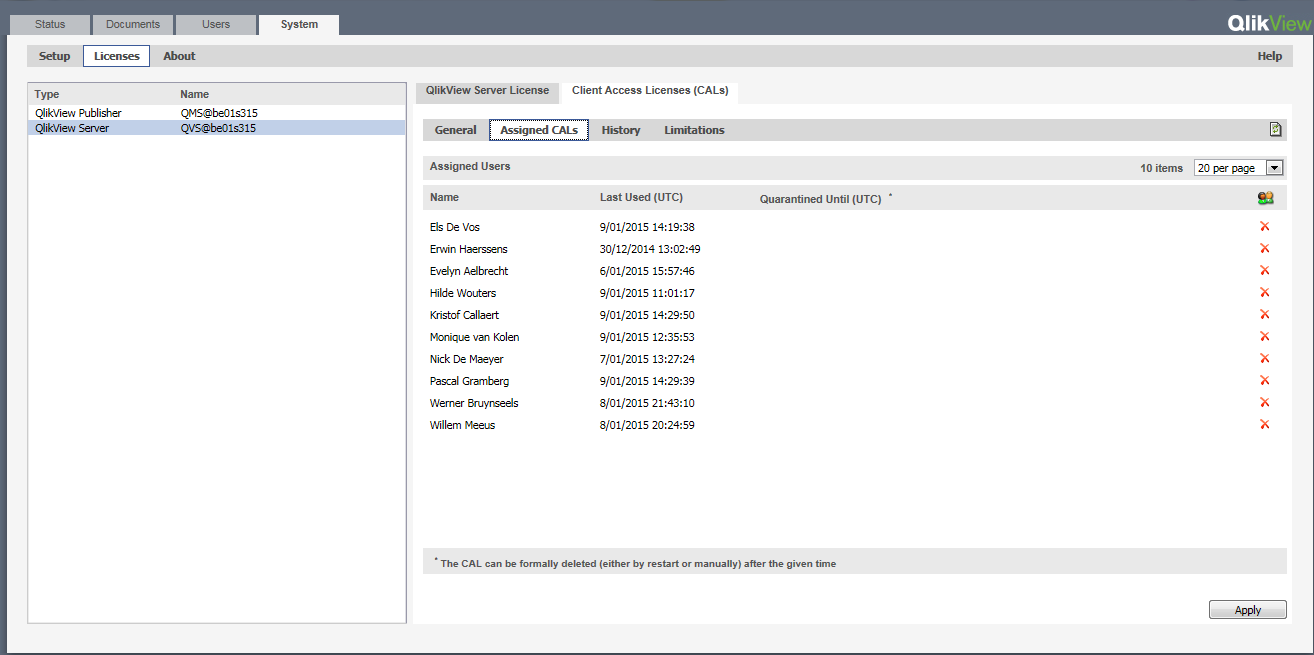The image size is (1314, 655).
Task: Sort by Name column header
Action: coord(444,197)
